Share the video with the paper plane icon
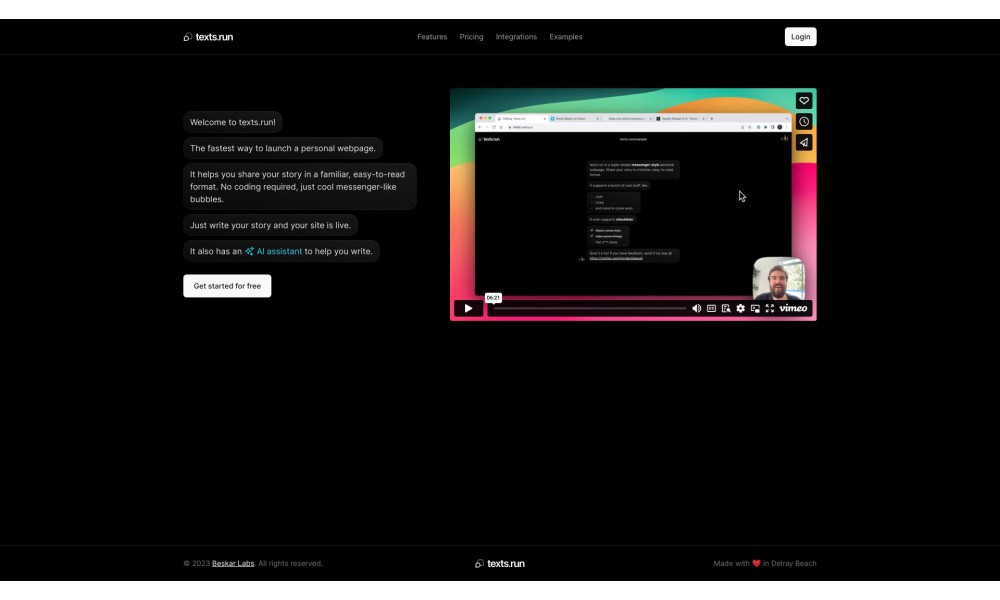The image size is (1000, 600). [804, 143]
